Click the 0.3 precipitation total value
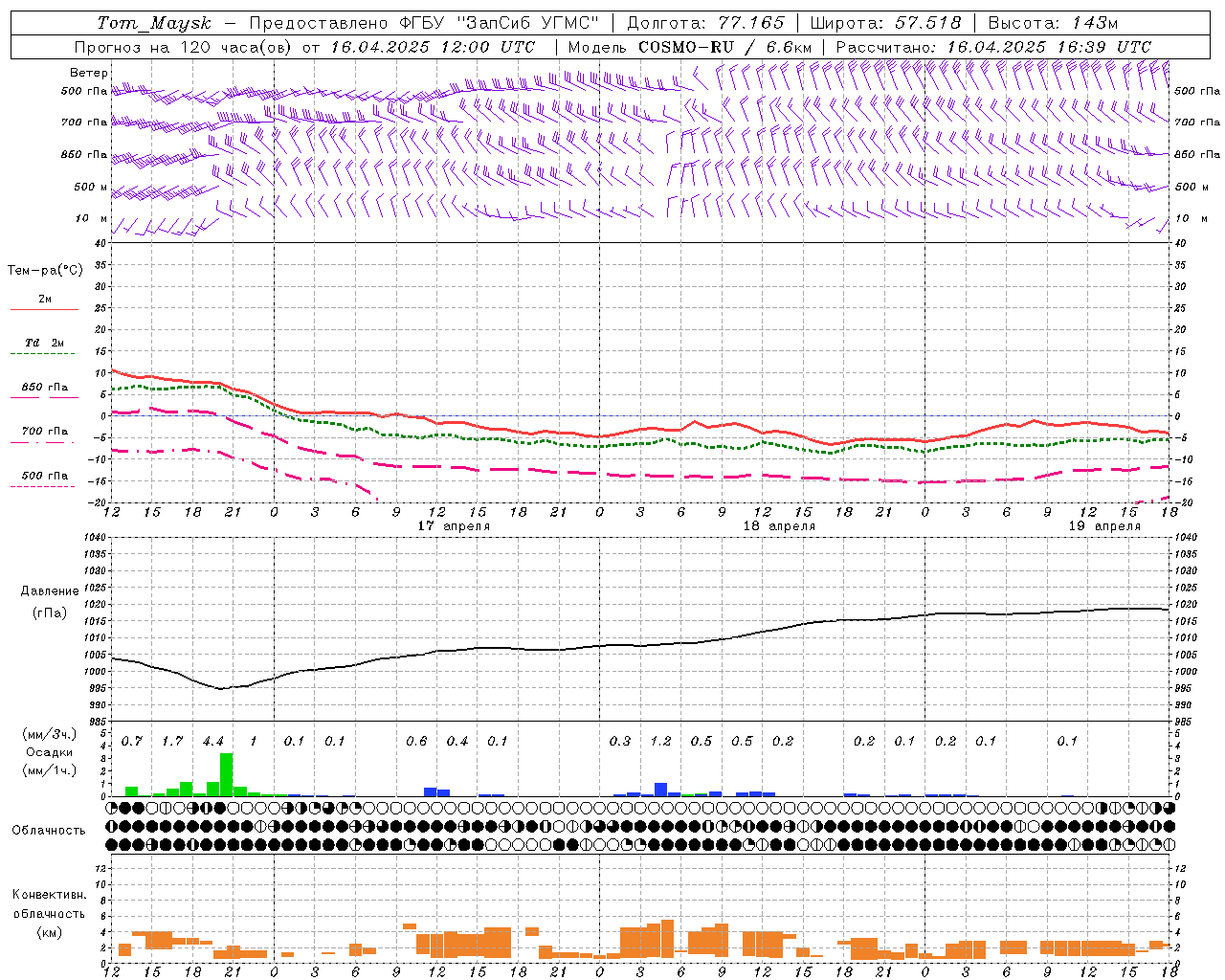Screen dimensions: 1225x980 pos(620,742)
